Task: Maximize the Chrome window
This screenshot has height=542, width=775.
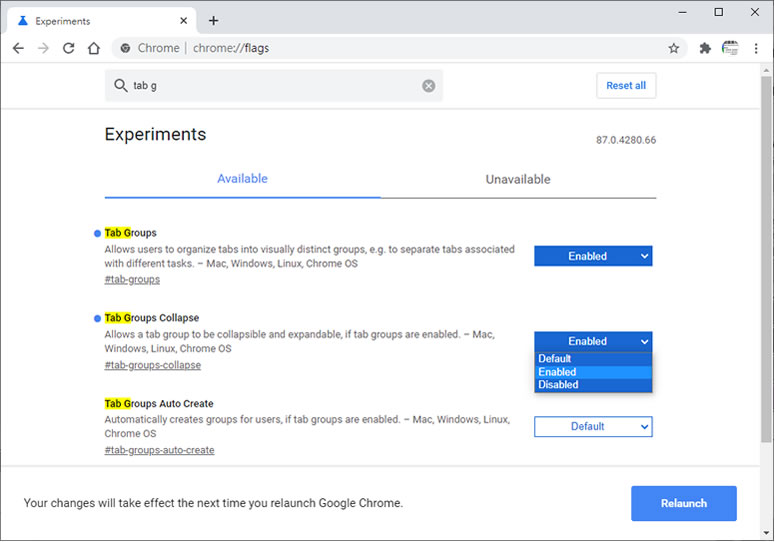Action: (719, 12)
